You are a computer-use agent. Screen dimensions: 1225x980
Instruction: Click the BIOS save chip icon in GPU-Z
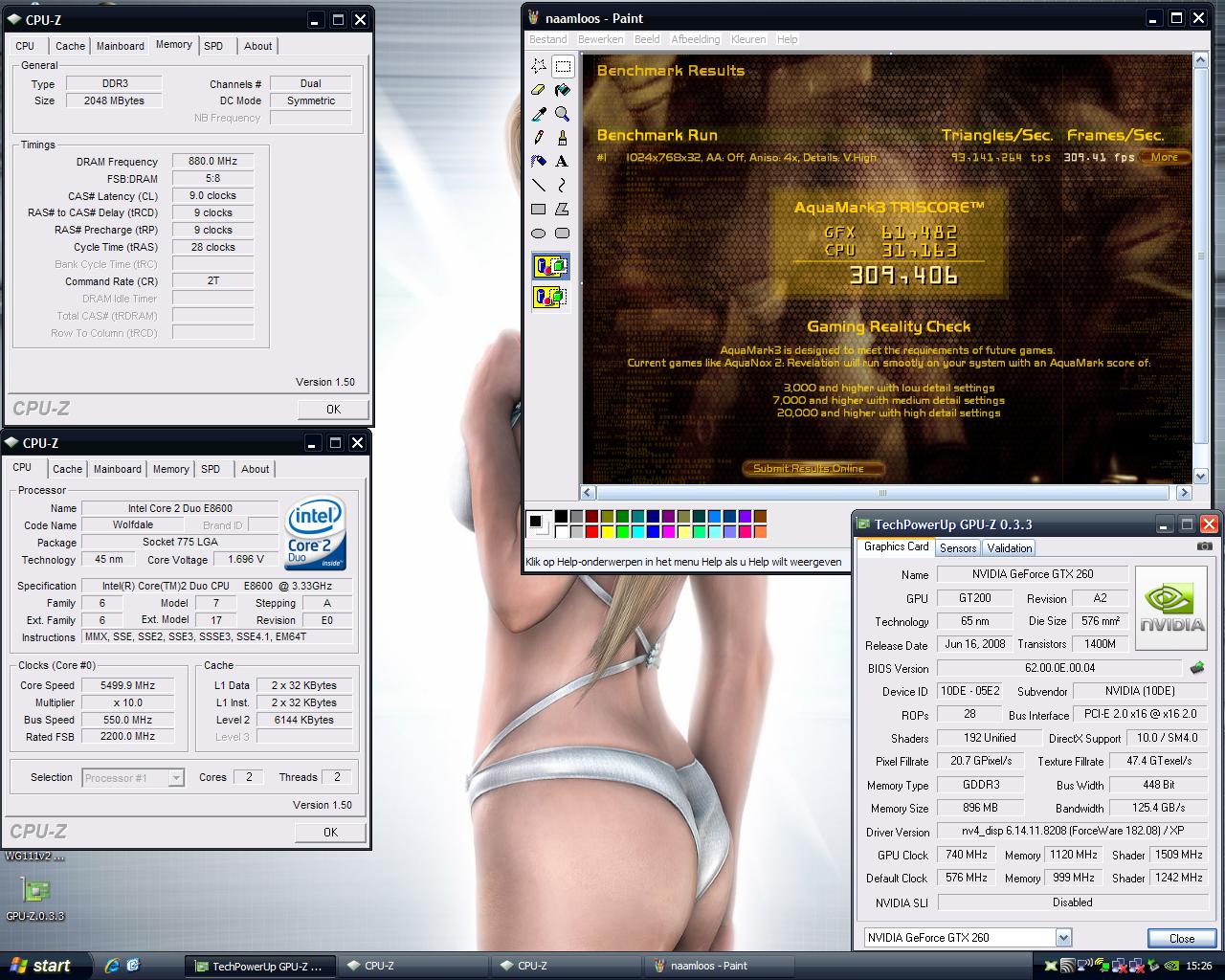click(x=1196, y=668)
